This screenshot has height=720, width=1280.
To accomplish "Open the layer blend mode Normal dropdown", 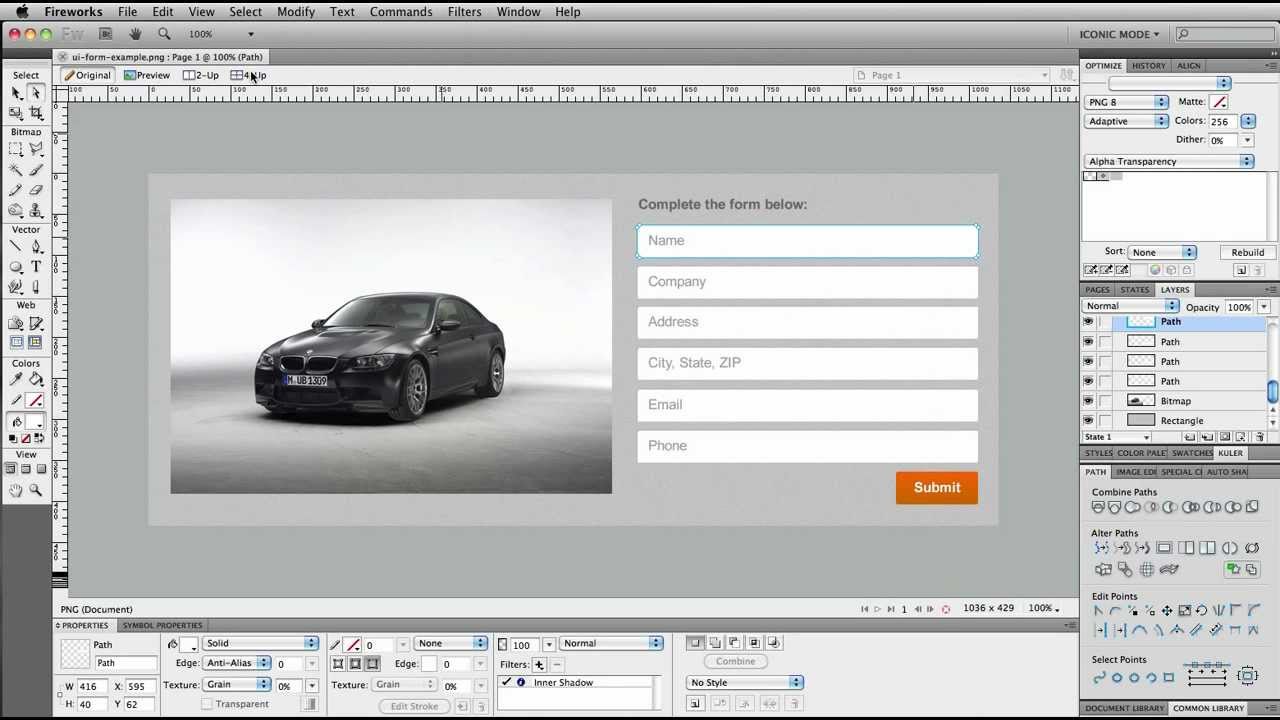I will click(x=1132, y=306).
